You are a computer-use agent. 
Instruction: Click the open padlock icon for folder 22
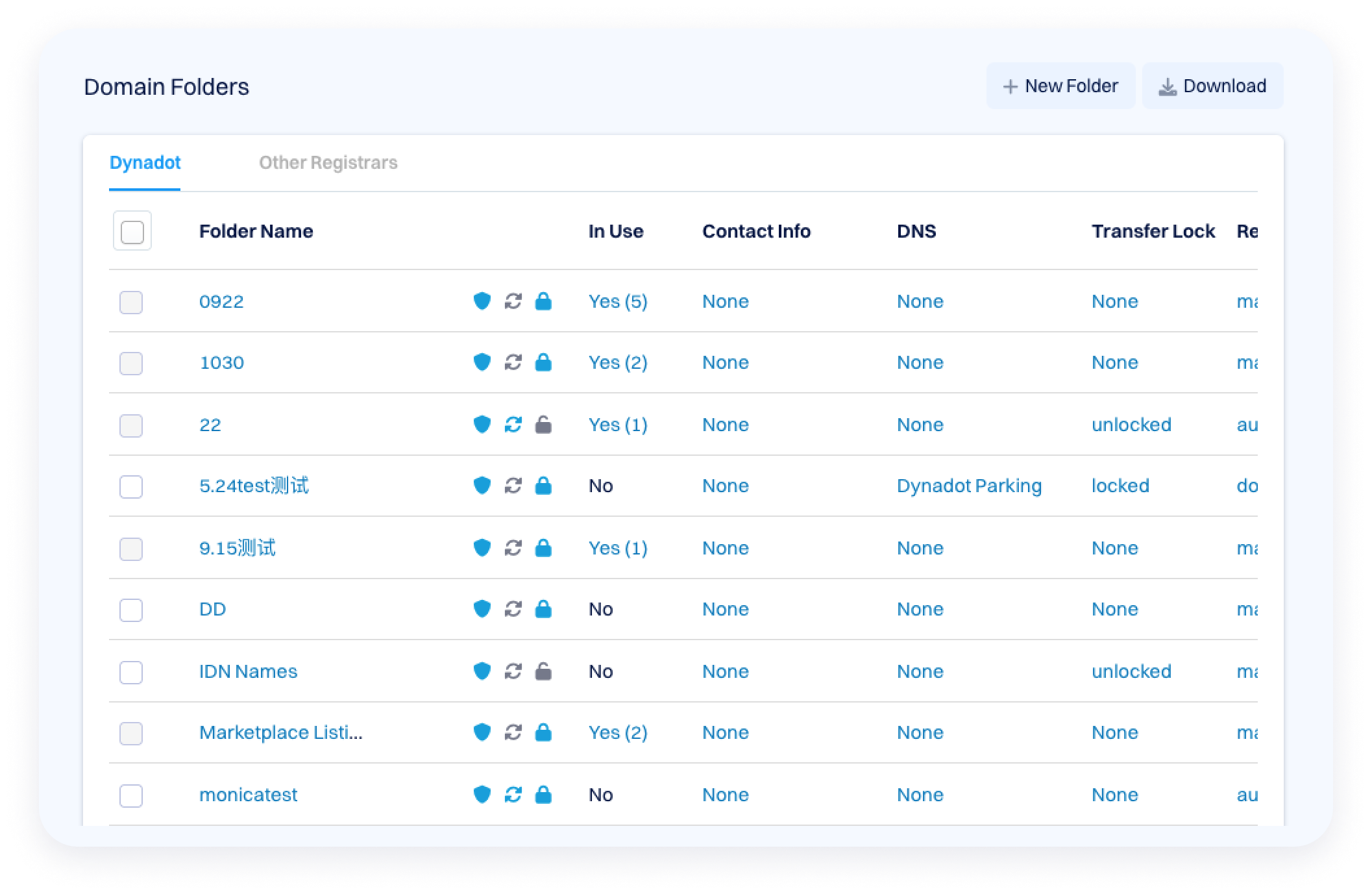pos(543,425)
